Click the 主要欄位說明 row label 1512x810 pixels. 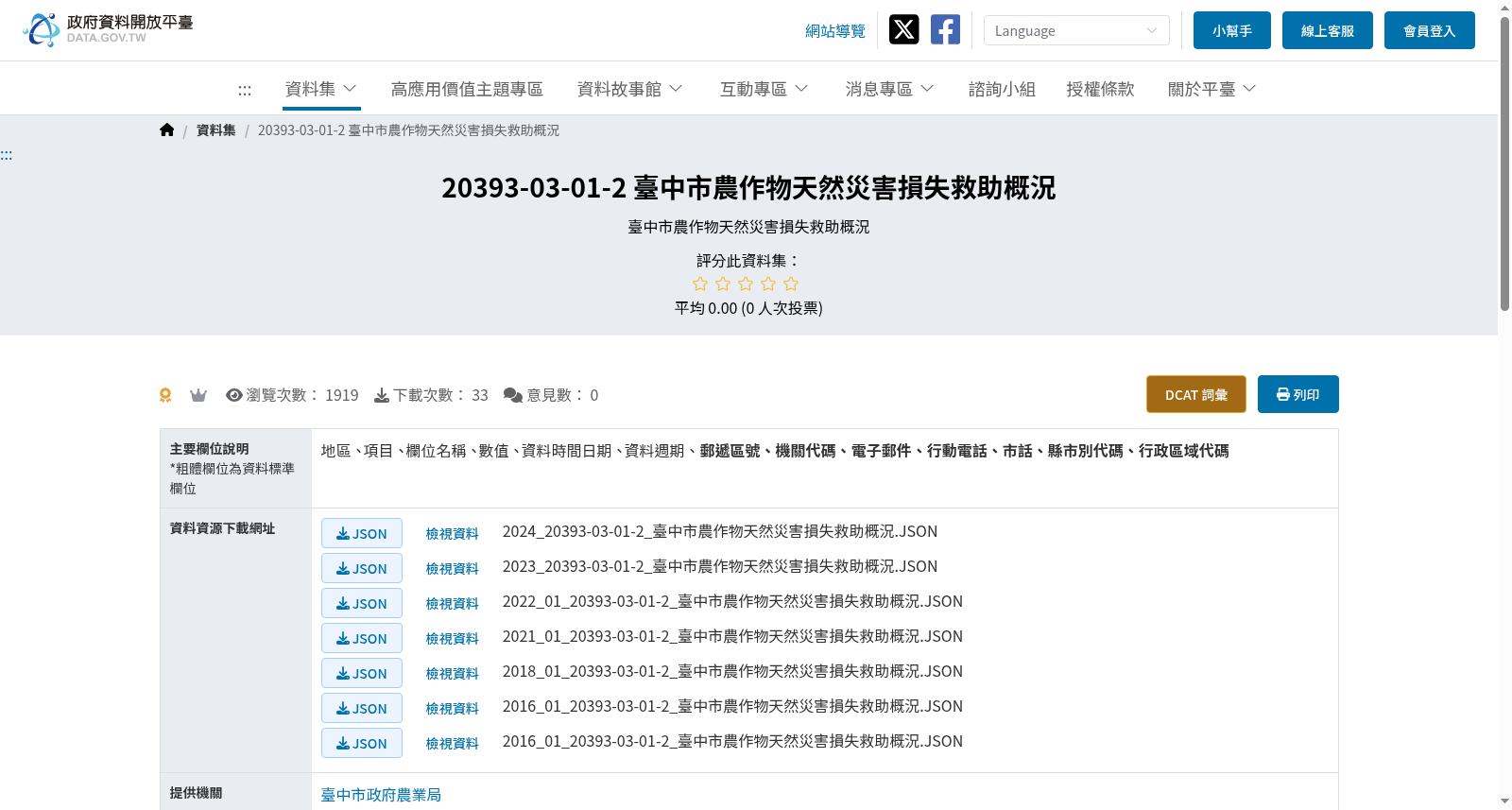[x=209, y=449]
